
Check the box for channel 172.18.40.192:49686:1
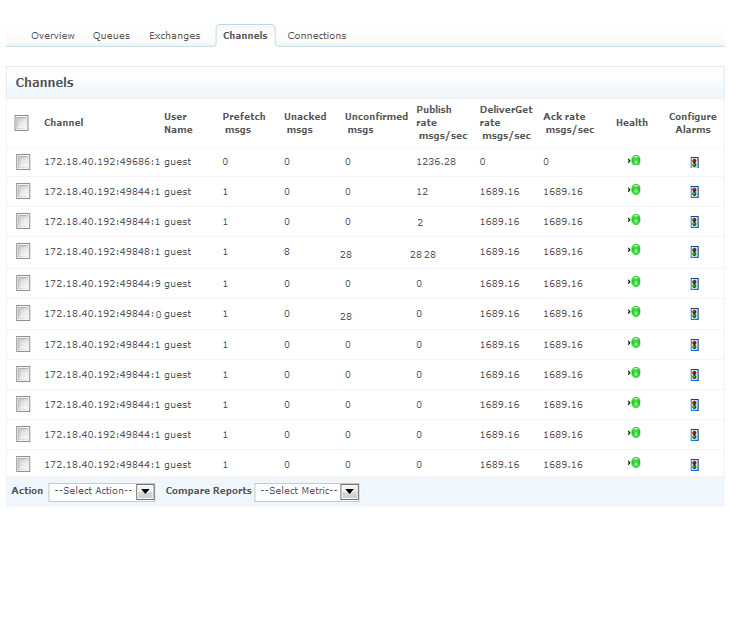pos(23,161)
